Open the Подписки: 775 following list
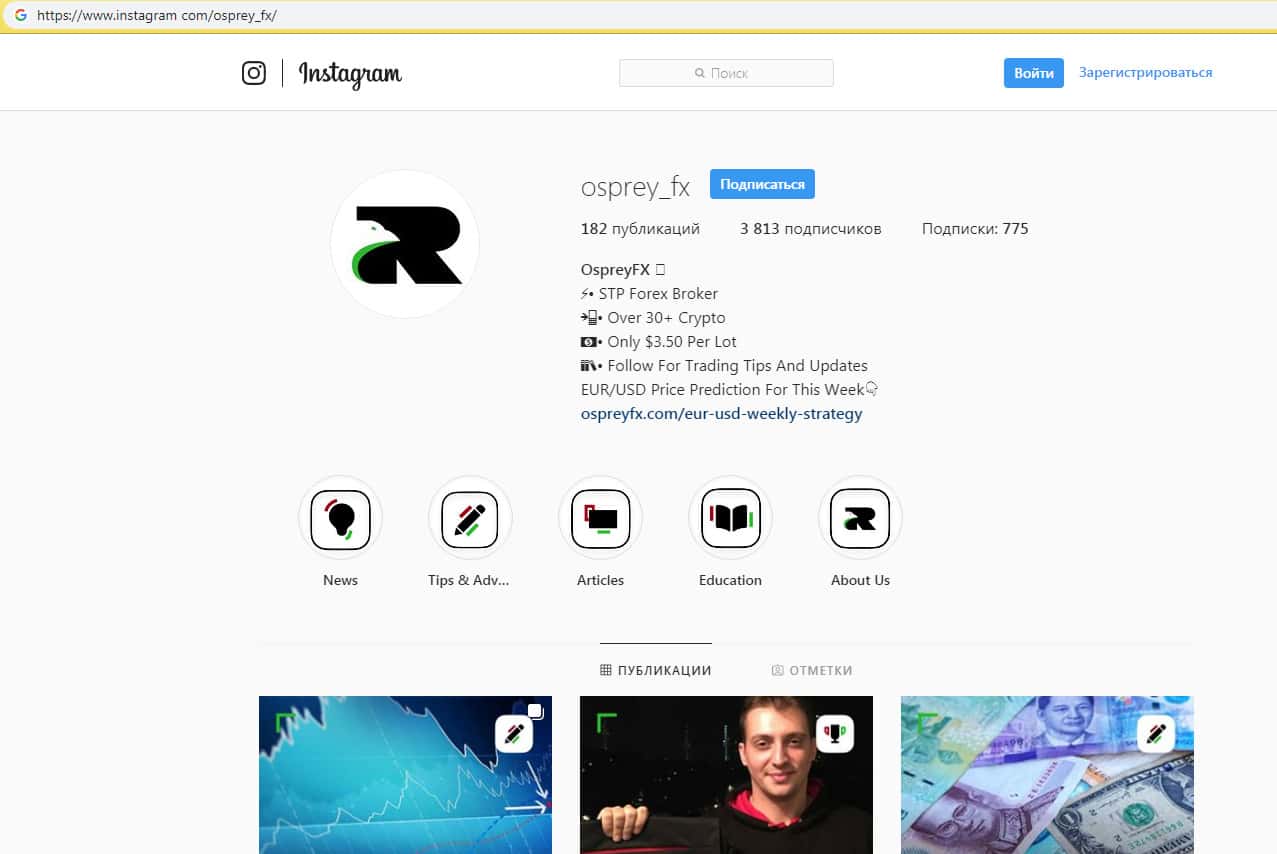The image size is (1277, 854). pyautogui.click(x=975, y=229)
